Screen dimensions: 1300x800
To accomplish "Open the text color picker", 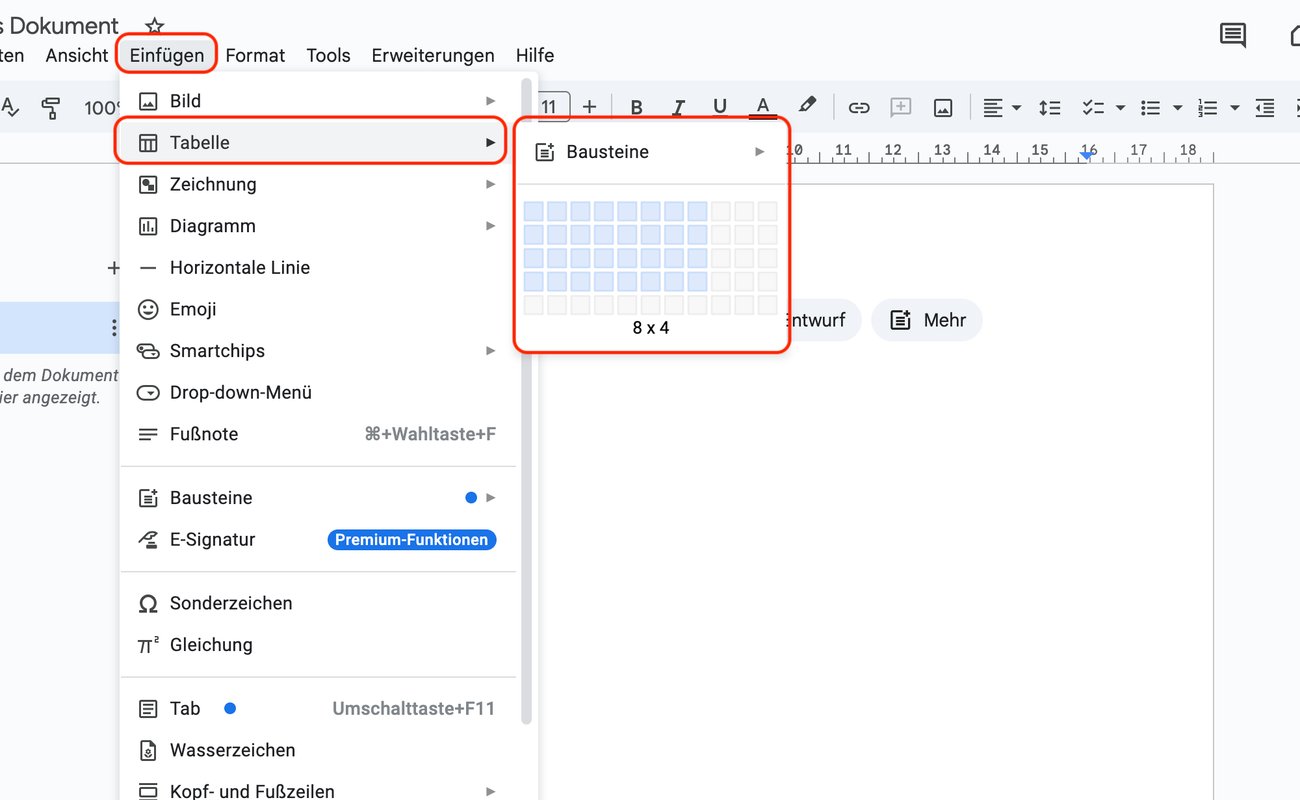I will tap(762, 107).
